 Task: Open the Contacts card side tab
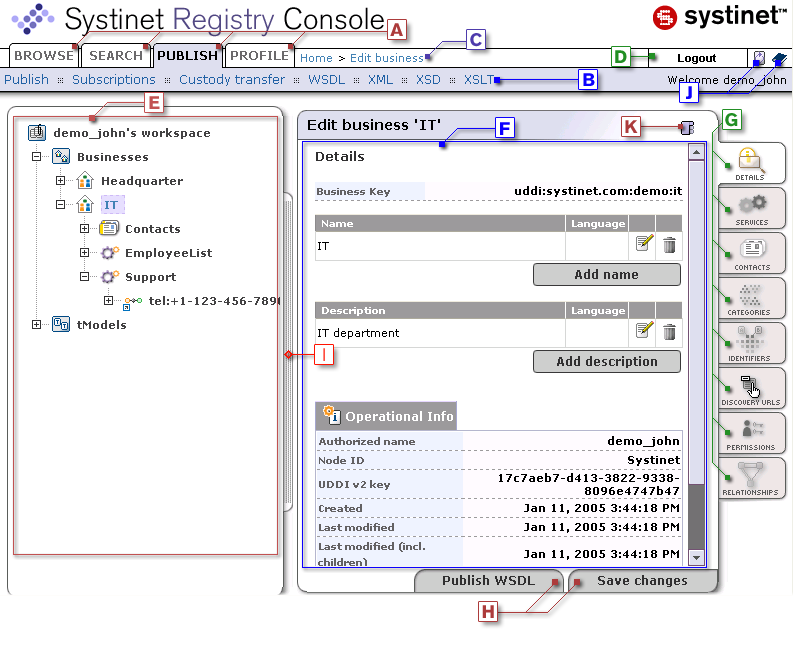click(752, 253)
